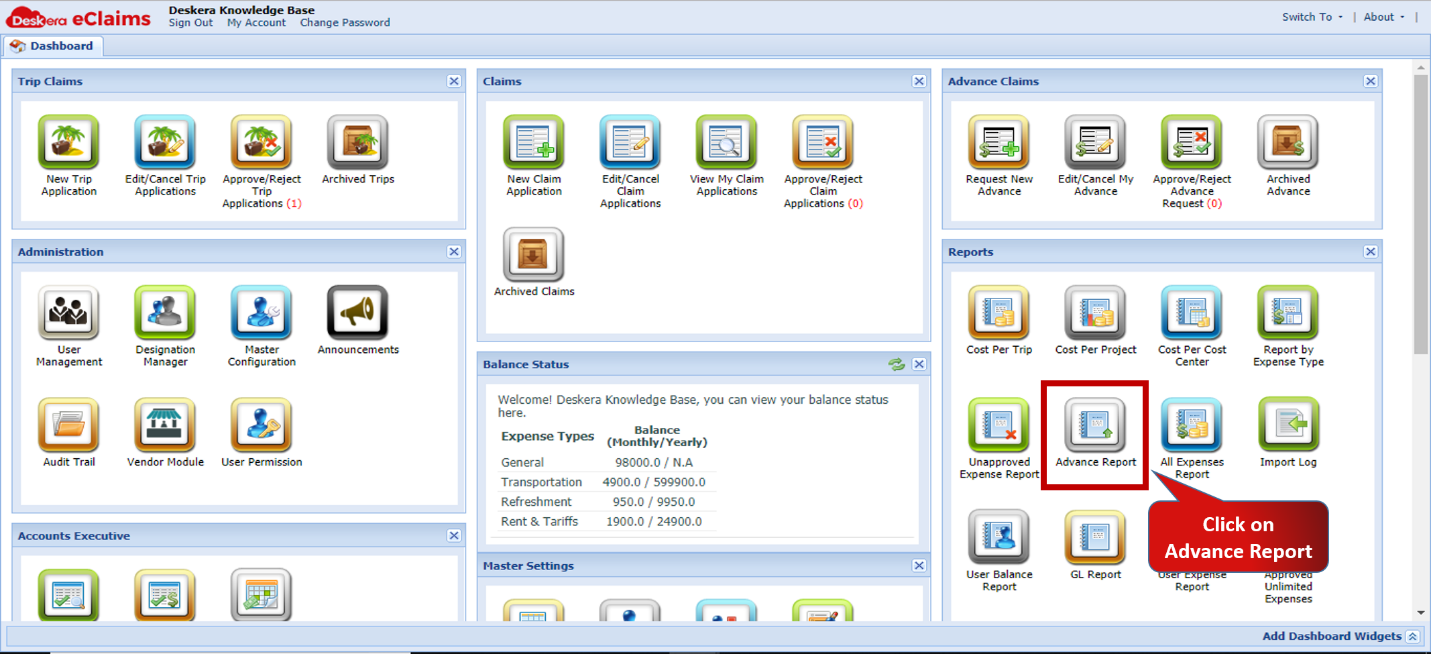Open Import Log
This screenshot has width=1431, height=654.
point(1288,425)
